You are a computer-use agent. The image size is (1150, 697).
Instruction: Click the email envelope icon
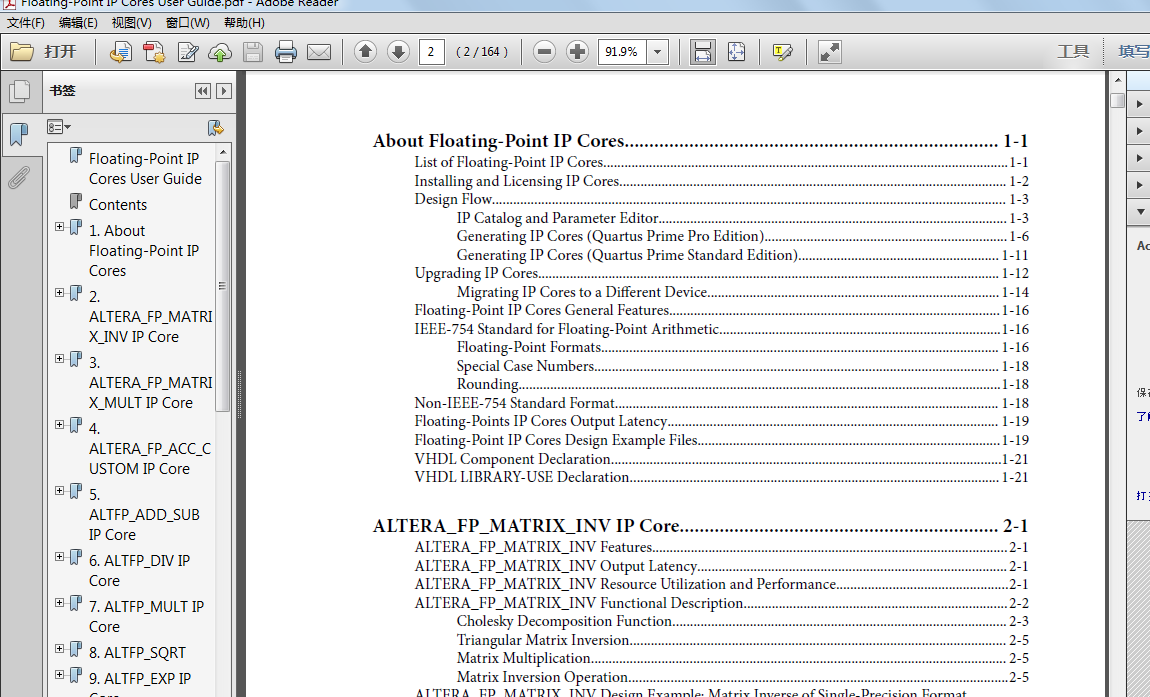click(318, 52)
